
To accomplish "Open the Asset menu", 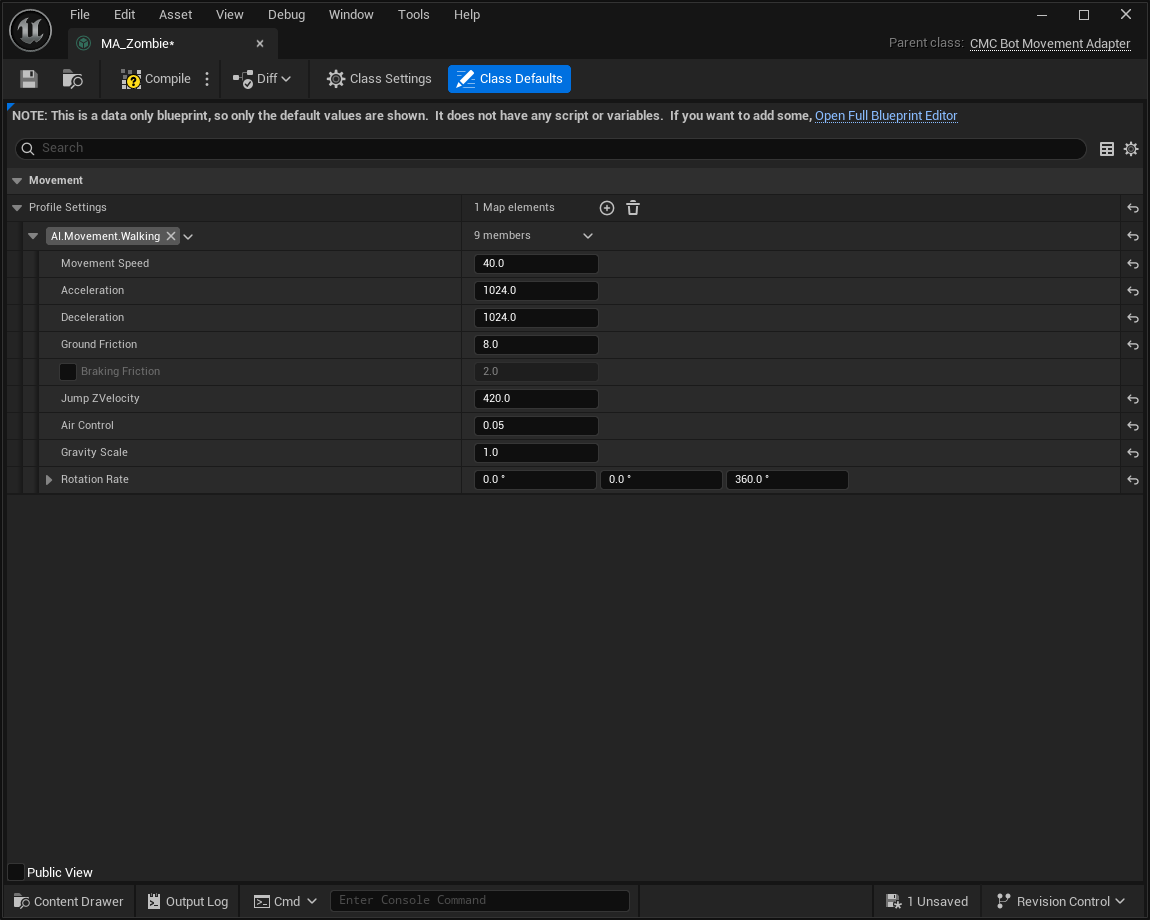I will click(x=175, y=15).
